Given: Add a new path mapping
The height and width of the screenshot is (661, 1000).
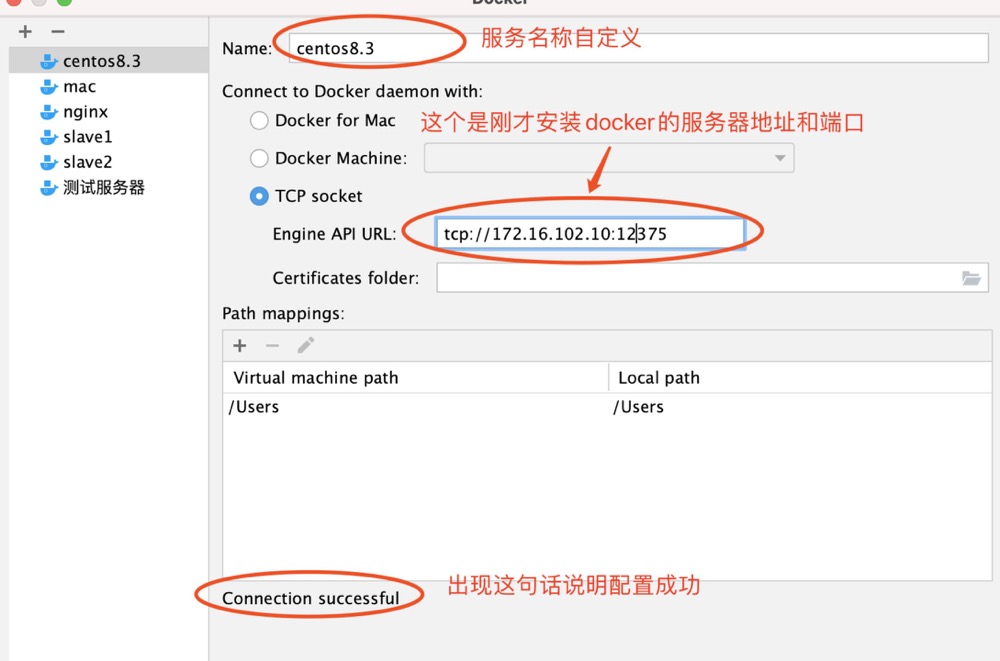Looking at the screenshot, I should point(240,345).
